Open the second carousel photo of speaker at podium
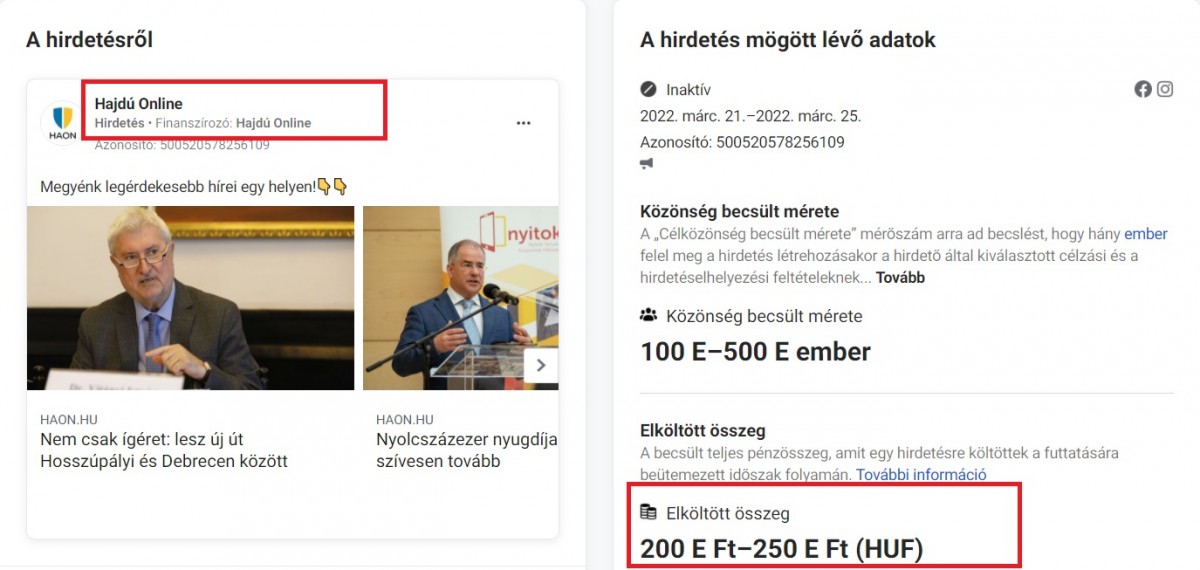 460,298
